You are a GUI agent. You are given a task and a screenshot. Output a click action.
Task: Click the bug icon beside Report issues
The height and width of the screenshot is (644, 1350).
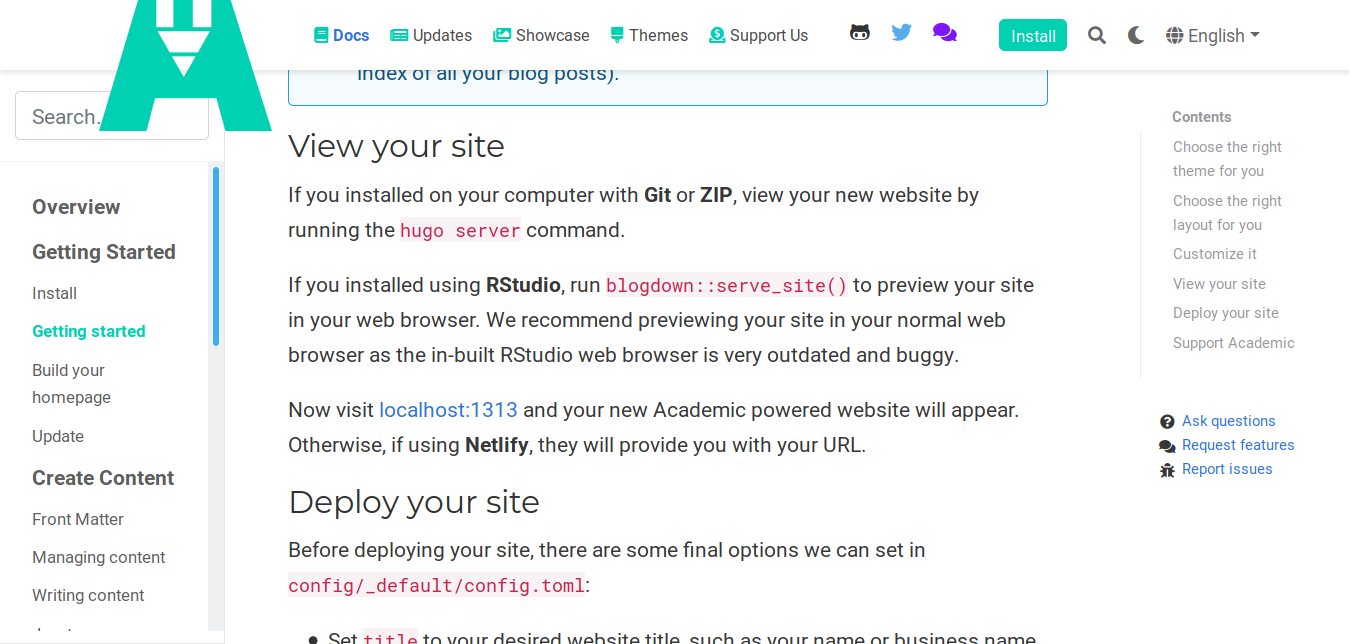(x=1167, y=470)
